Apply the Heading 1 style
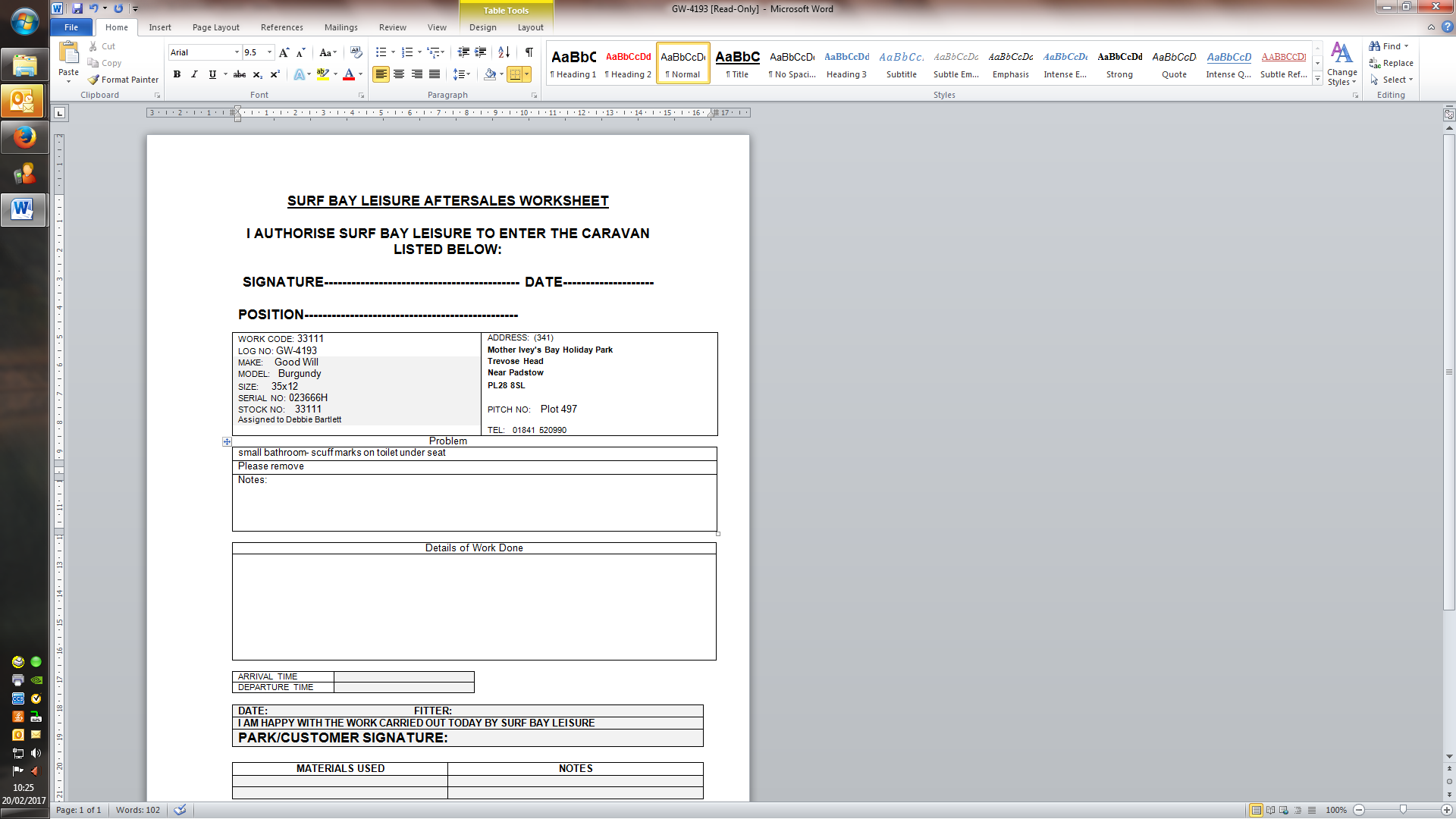Viewport: 1456px width, 819px height. (x=573, y=63)
